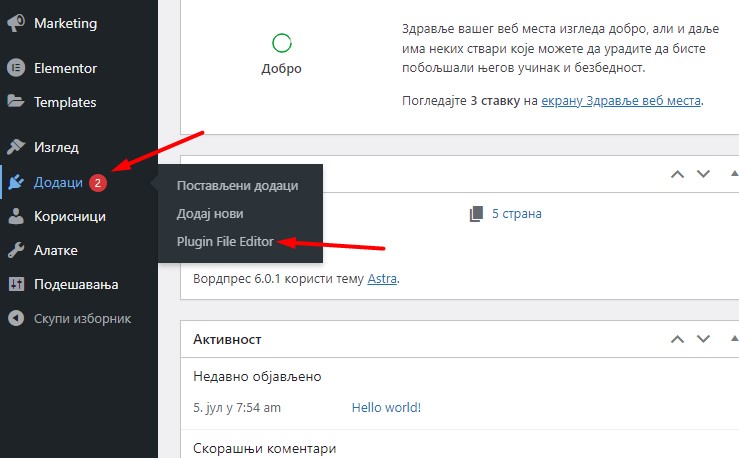The height and width of the screenshot is (458, 739).
Task: Click the Добро health status label
Action: coord(281,69)
